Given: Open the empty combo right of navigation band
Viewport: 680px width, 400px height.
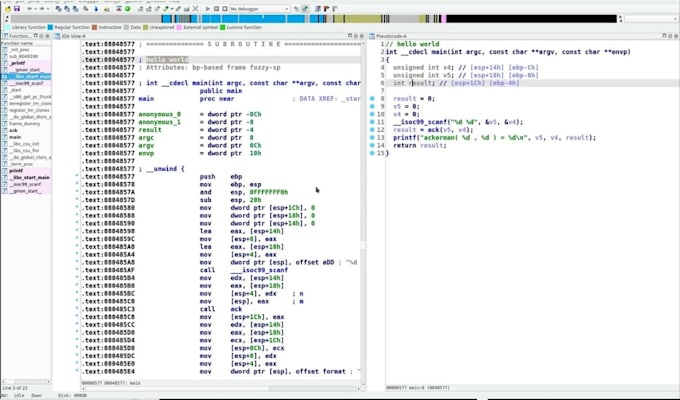Looking at the screenshot, I should coord(651,19).
